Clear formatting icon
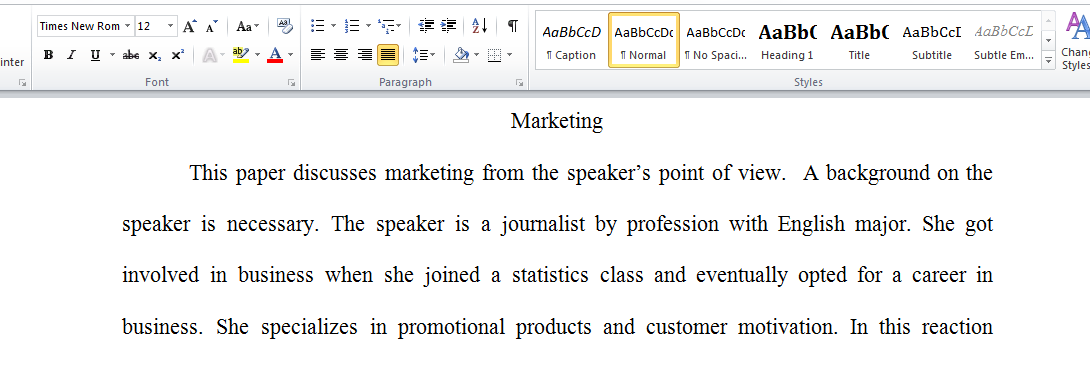This screenshot has height=365, width=1090. (x=285, y=26)
